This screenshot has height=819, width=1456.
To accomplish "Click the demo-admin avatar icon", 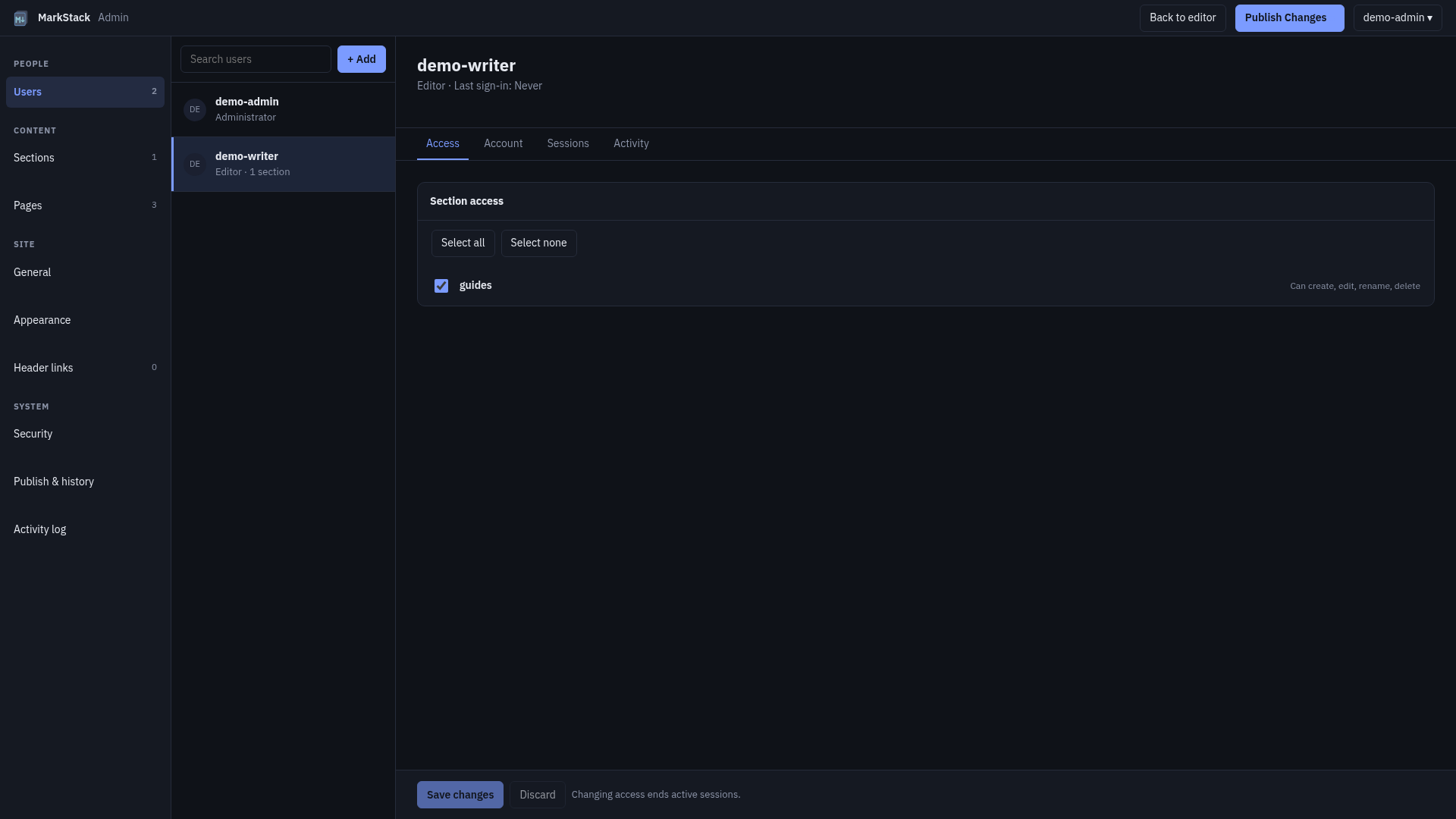I will pos(195,110).
